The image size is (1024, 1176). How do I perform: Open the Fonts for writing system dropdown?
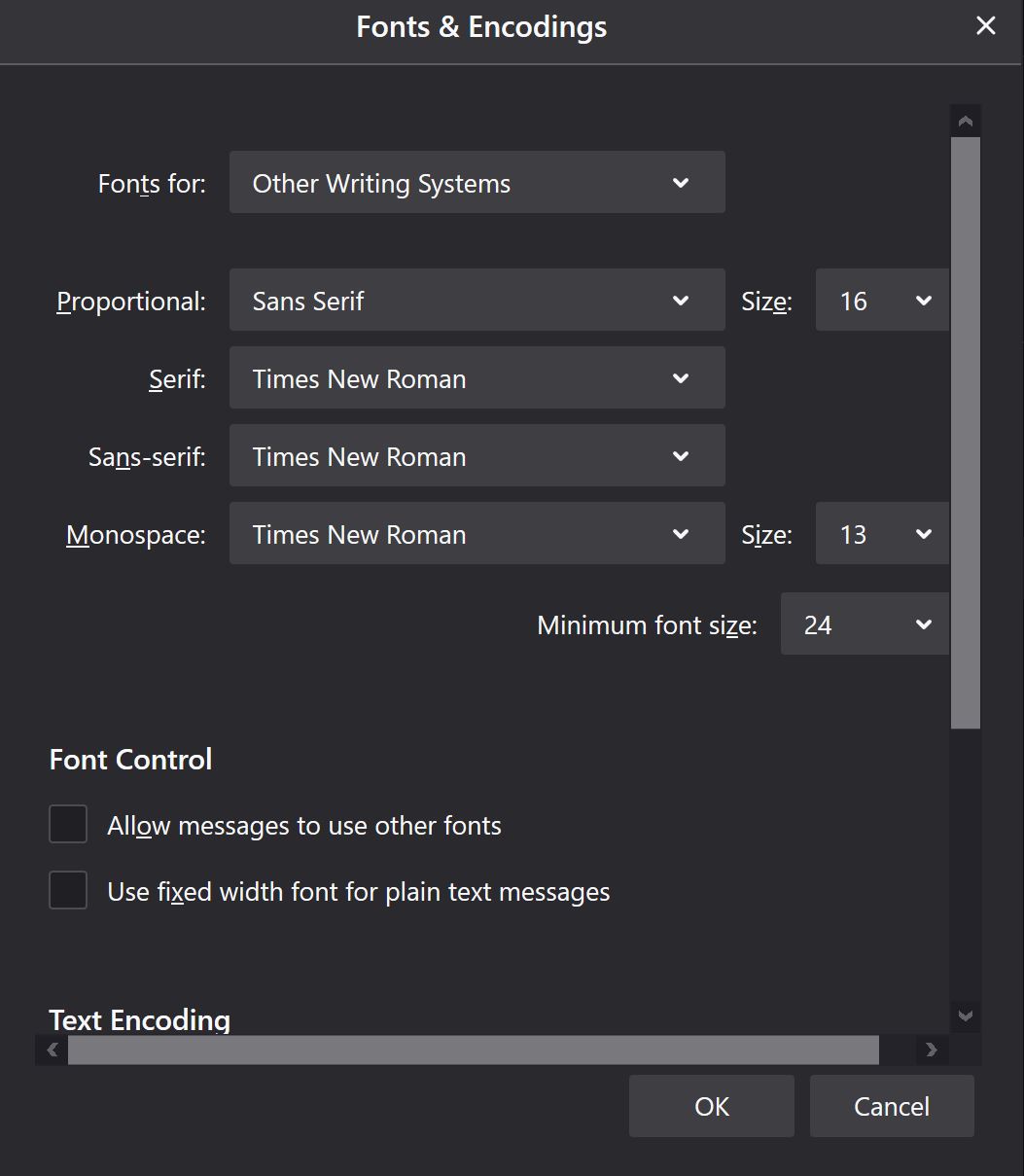click(x=477, y=183)
